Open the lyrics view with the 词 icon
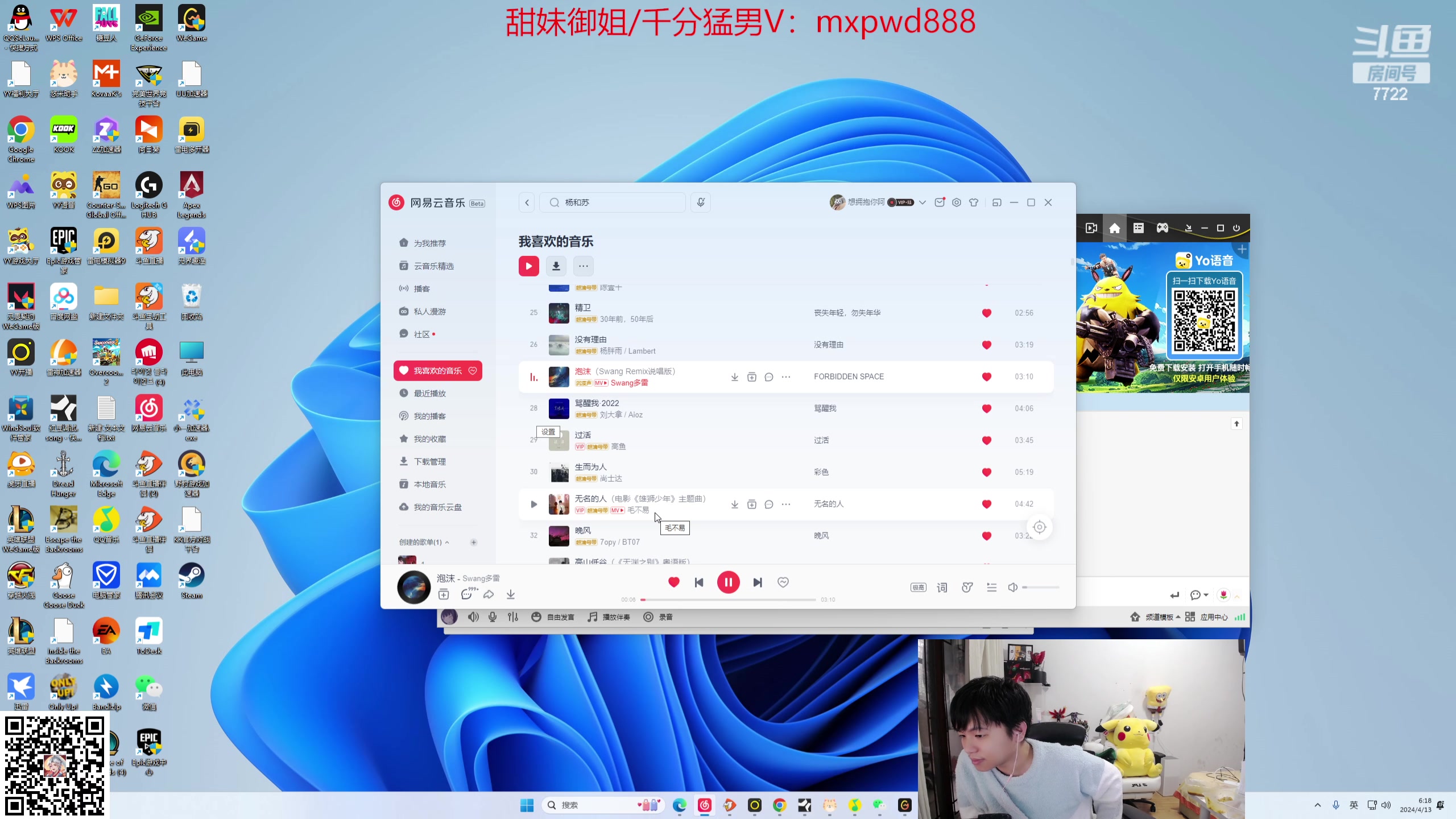The height and width of the screenshot is (819, 1456). click(x=941, y=587)
